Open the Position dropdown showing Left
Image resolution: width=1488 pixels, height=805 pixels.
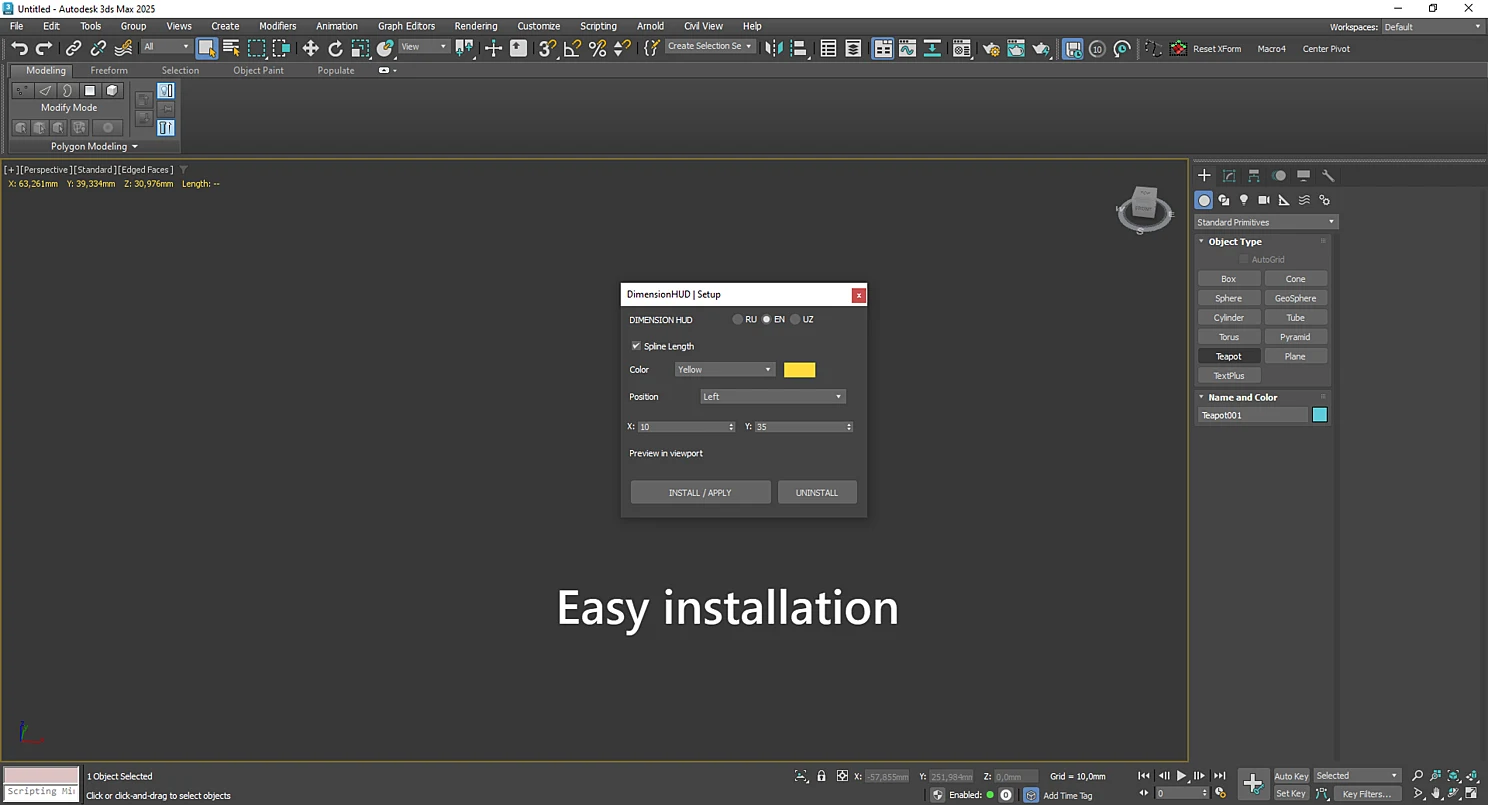pyautogui.click(x=772, y=397)
